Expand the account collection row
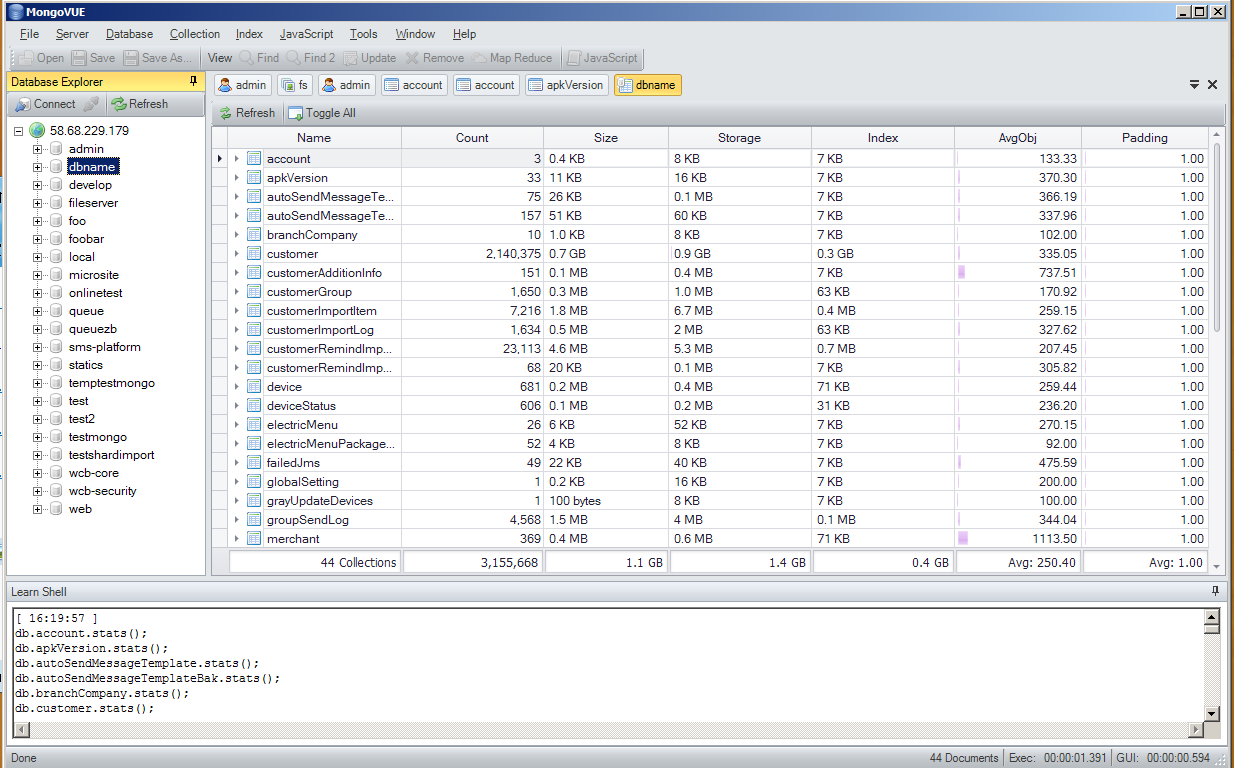This screenshot has height=768, width=1234. click(x=237, y=159)
